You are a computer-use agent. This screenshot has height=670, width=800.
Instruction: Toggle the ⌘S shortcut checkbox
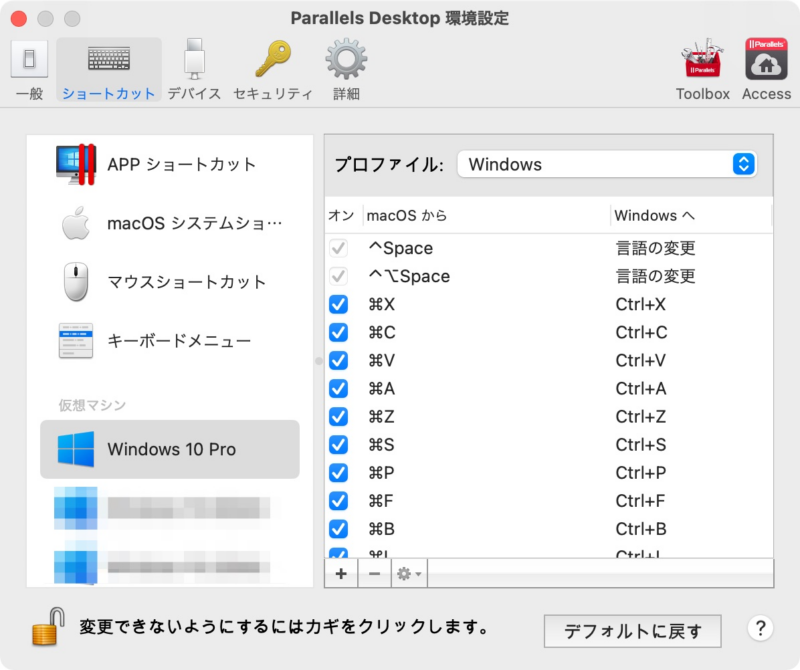click(x=338, y=445)
